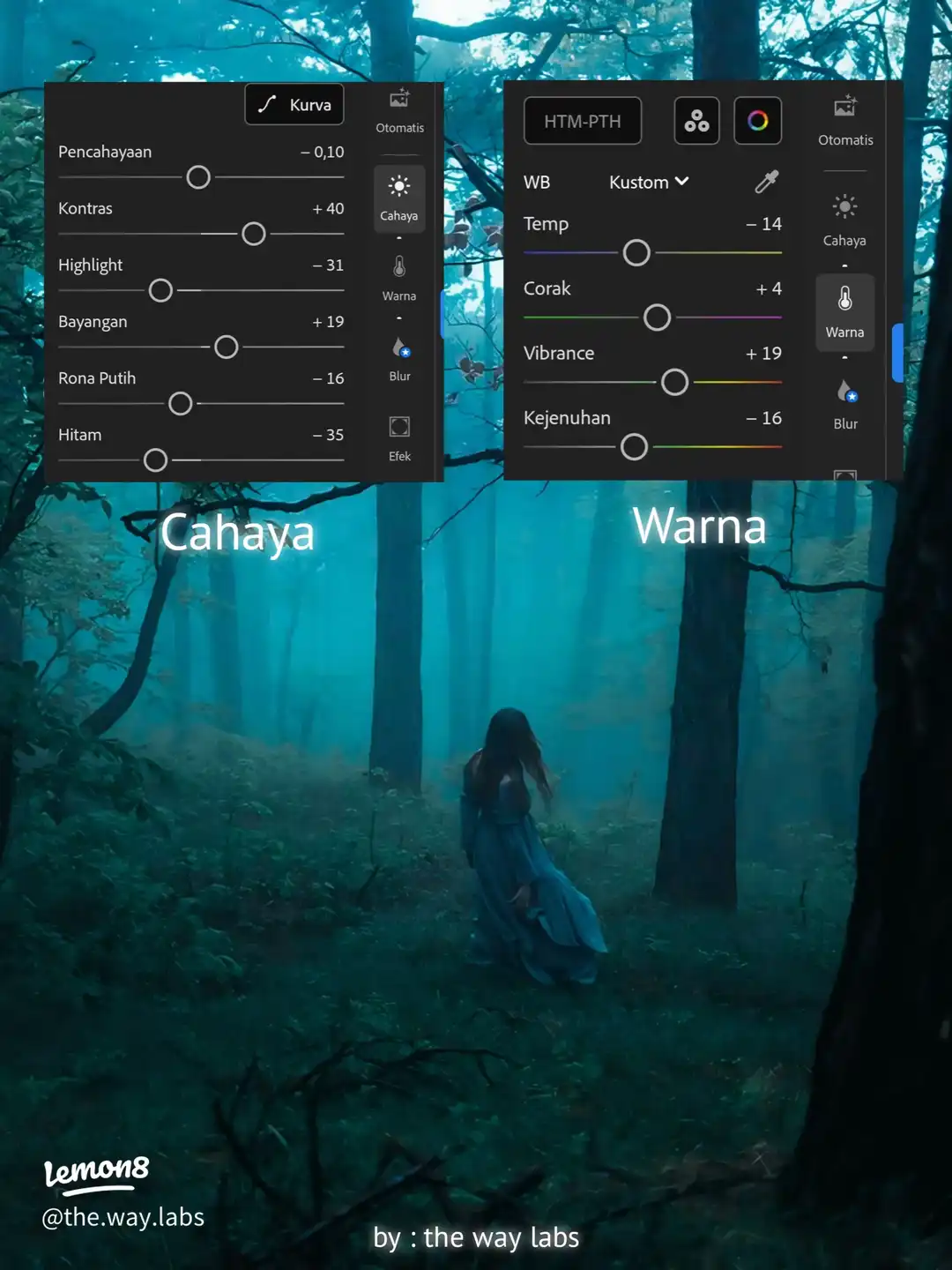Pick white balance with eyedropper tool
The height and width of the screenshot is (1270, 952).
766,182
